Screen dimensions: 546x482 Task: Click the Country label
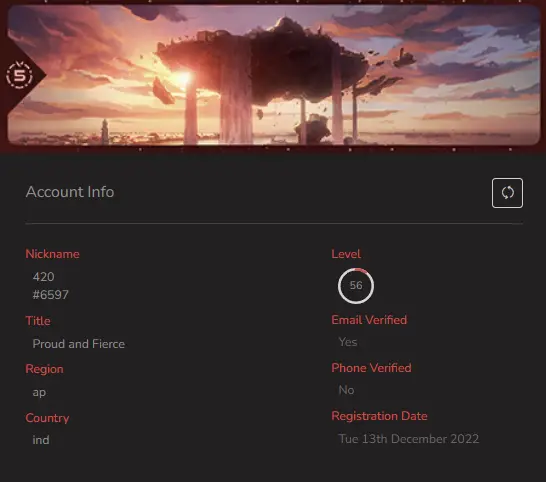point(47,418)
